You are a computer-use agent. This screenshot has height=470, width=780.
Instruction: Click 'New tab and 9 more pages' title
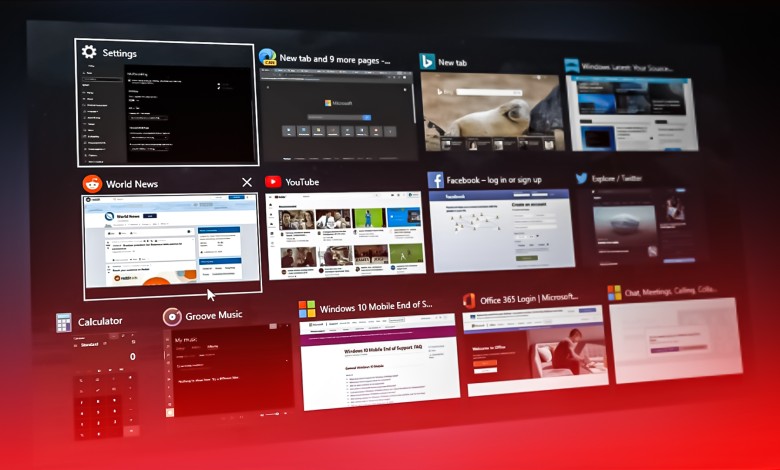tap(335, 59)
